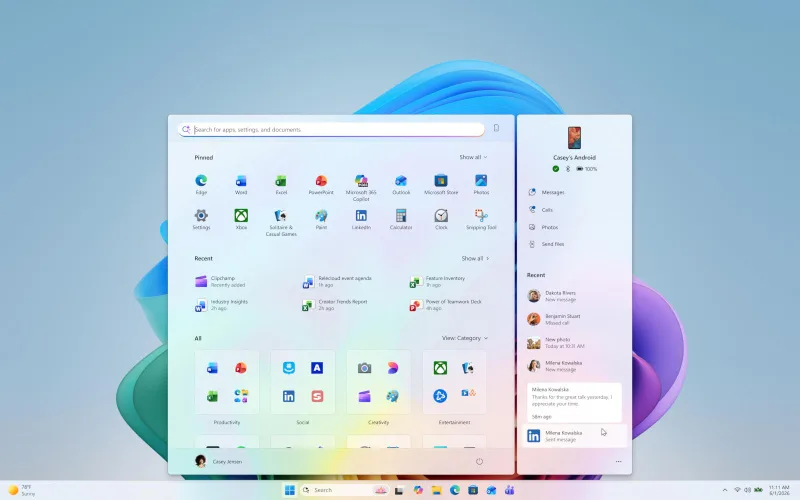Open Power of Teamwork Deck
This screenshot has height=500, width=800.
pyautogui.click(x=446, y=305)
